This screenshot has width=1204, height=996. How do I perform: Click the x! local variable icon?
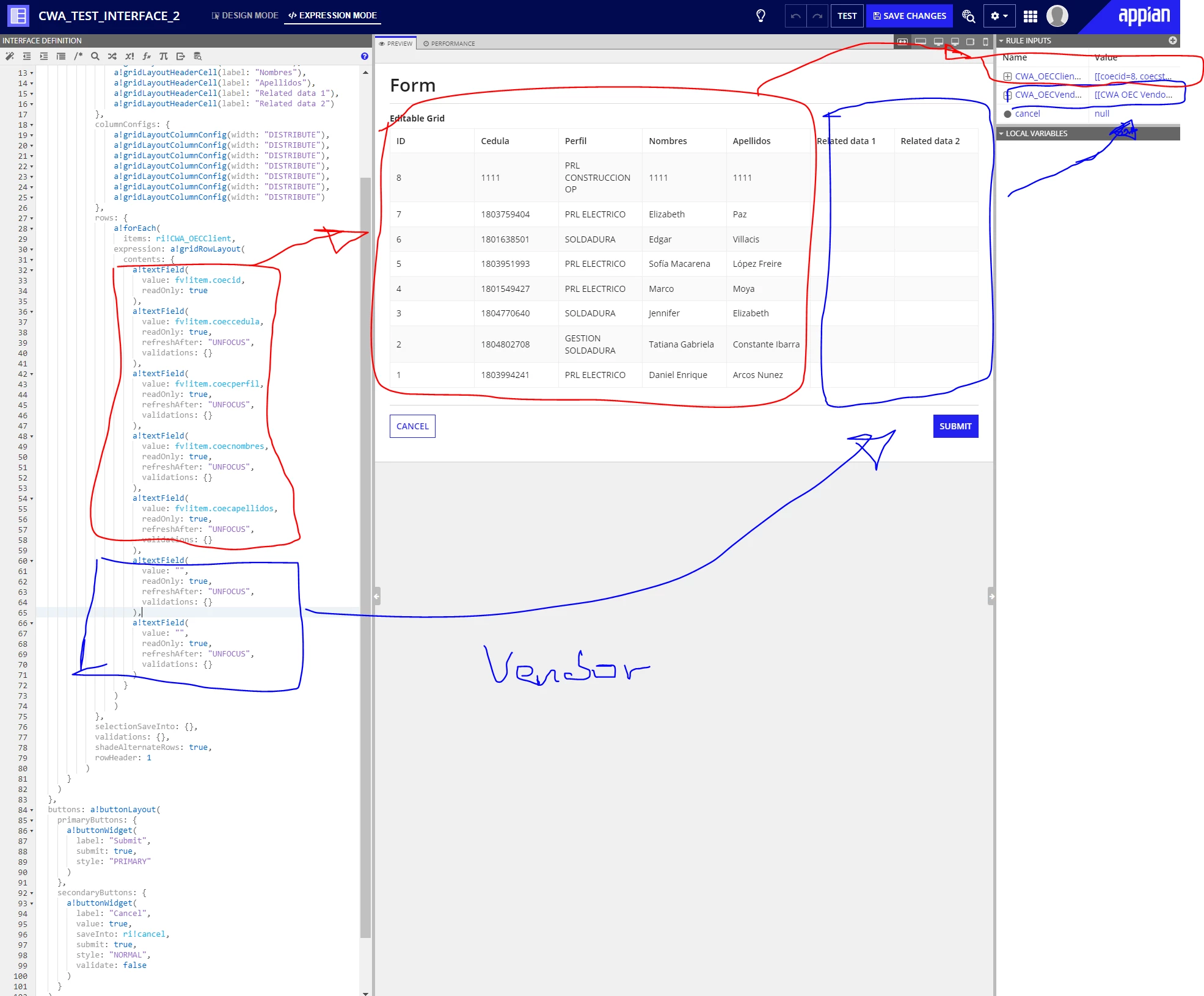click(130, 56)
